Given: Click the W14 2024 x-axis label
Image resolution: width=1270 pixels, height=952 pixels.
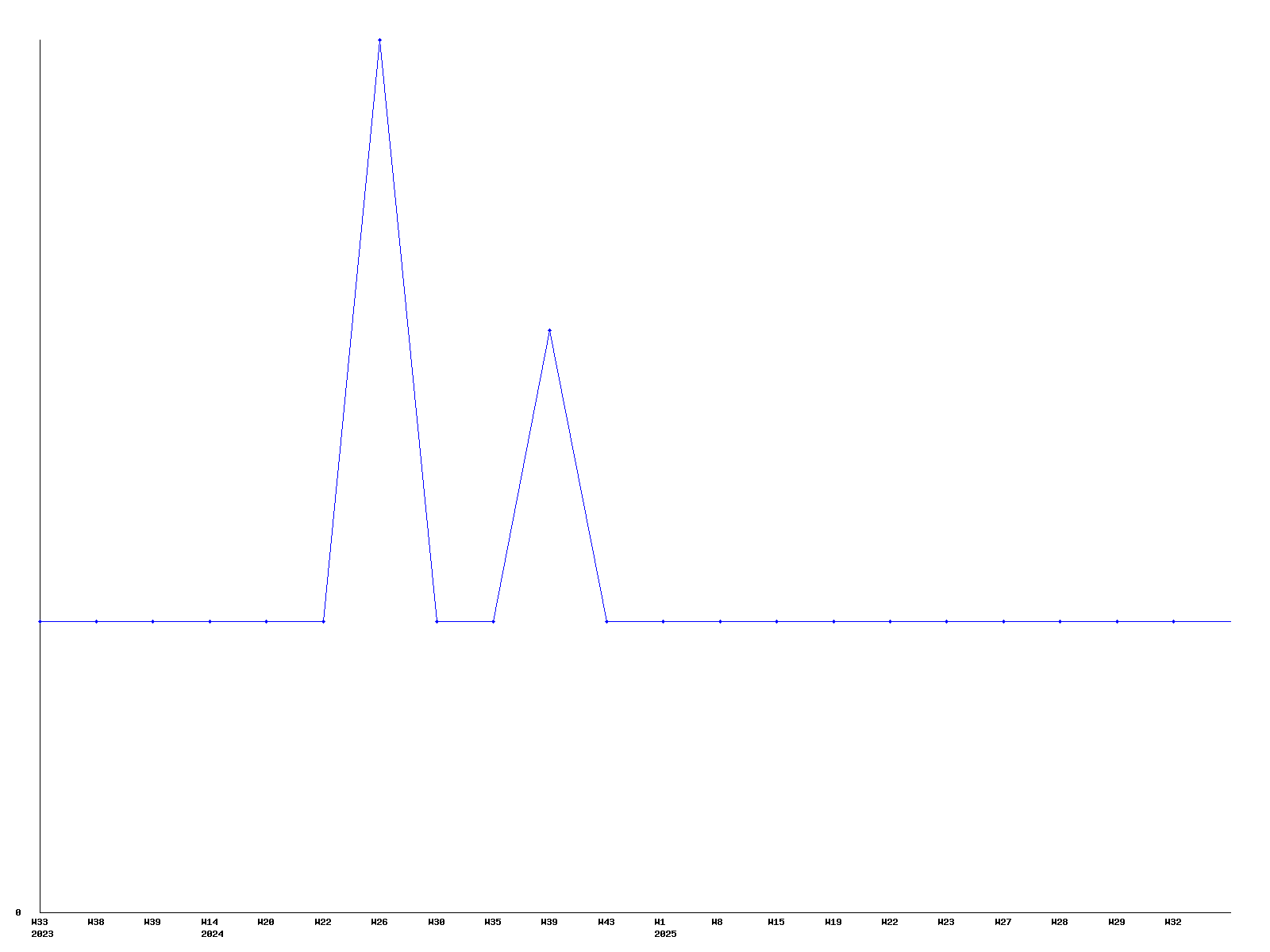Looking at the screenshot, I should coord(211,927).
